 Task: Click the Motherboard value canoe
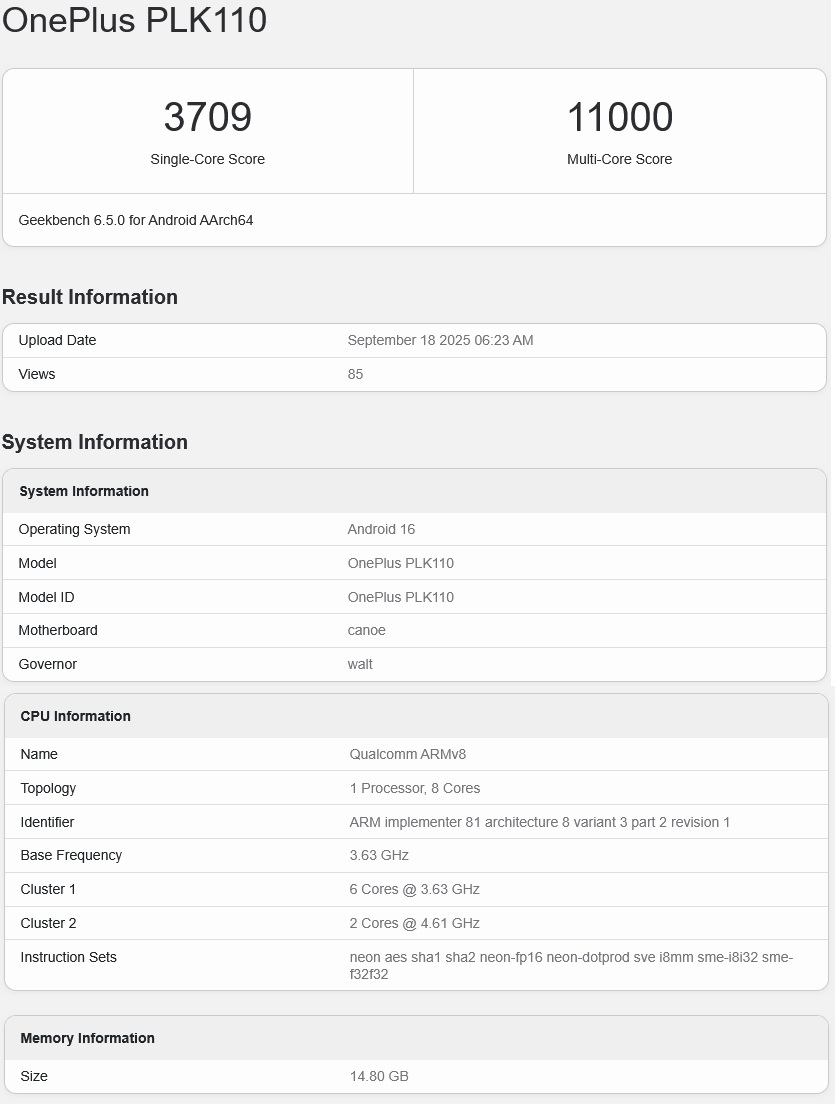[366, 630]
